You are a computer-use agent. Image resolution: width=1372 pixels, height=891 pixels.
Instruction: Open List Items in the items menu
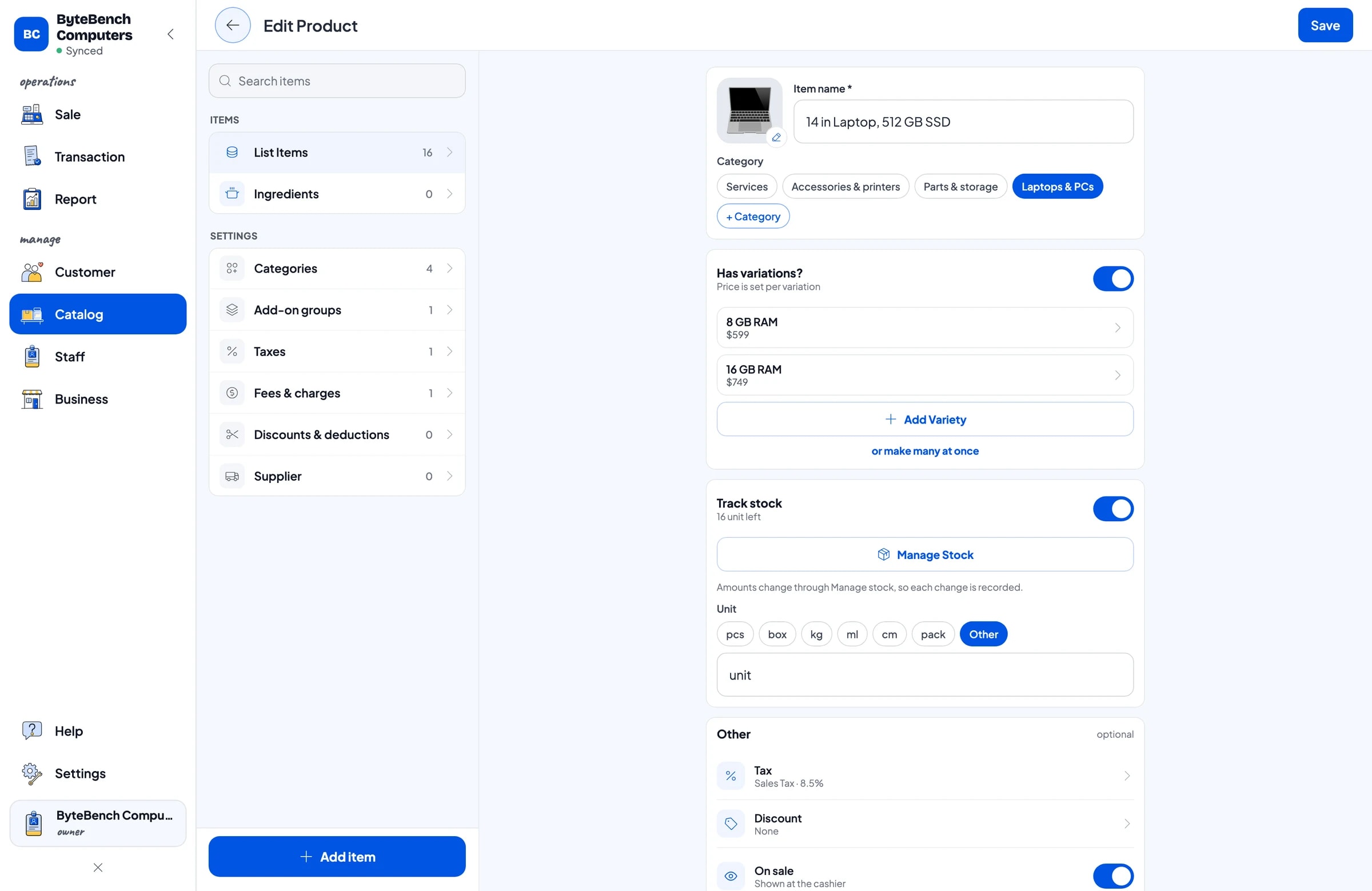point(337,153)
